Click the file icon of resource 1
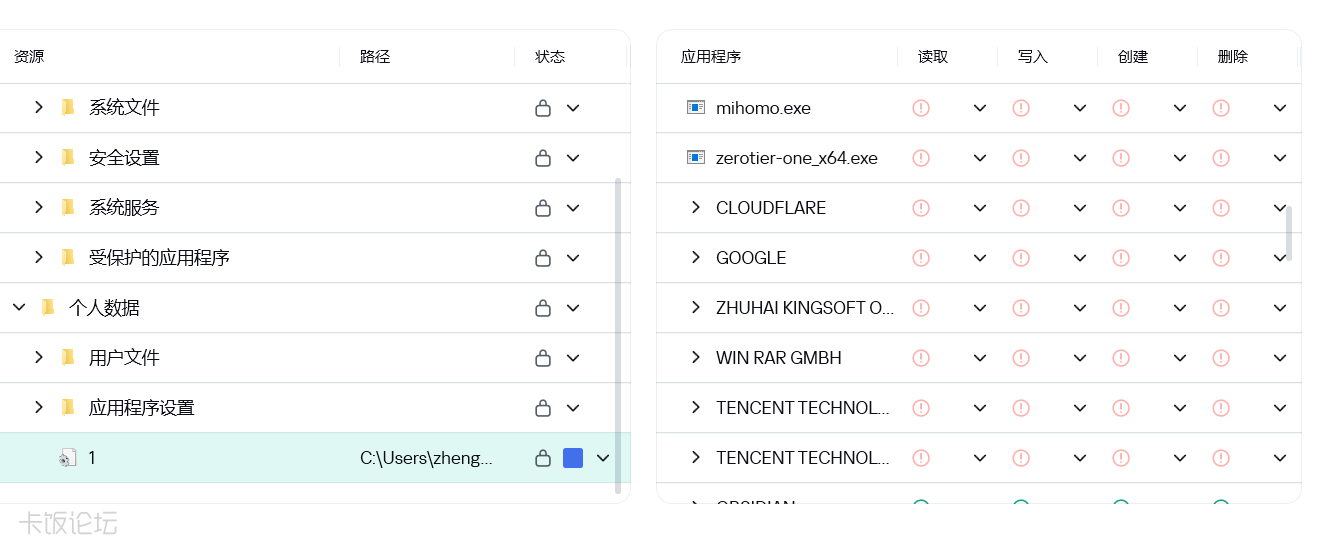 tap(68, 458)
